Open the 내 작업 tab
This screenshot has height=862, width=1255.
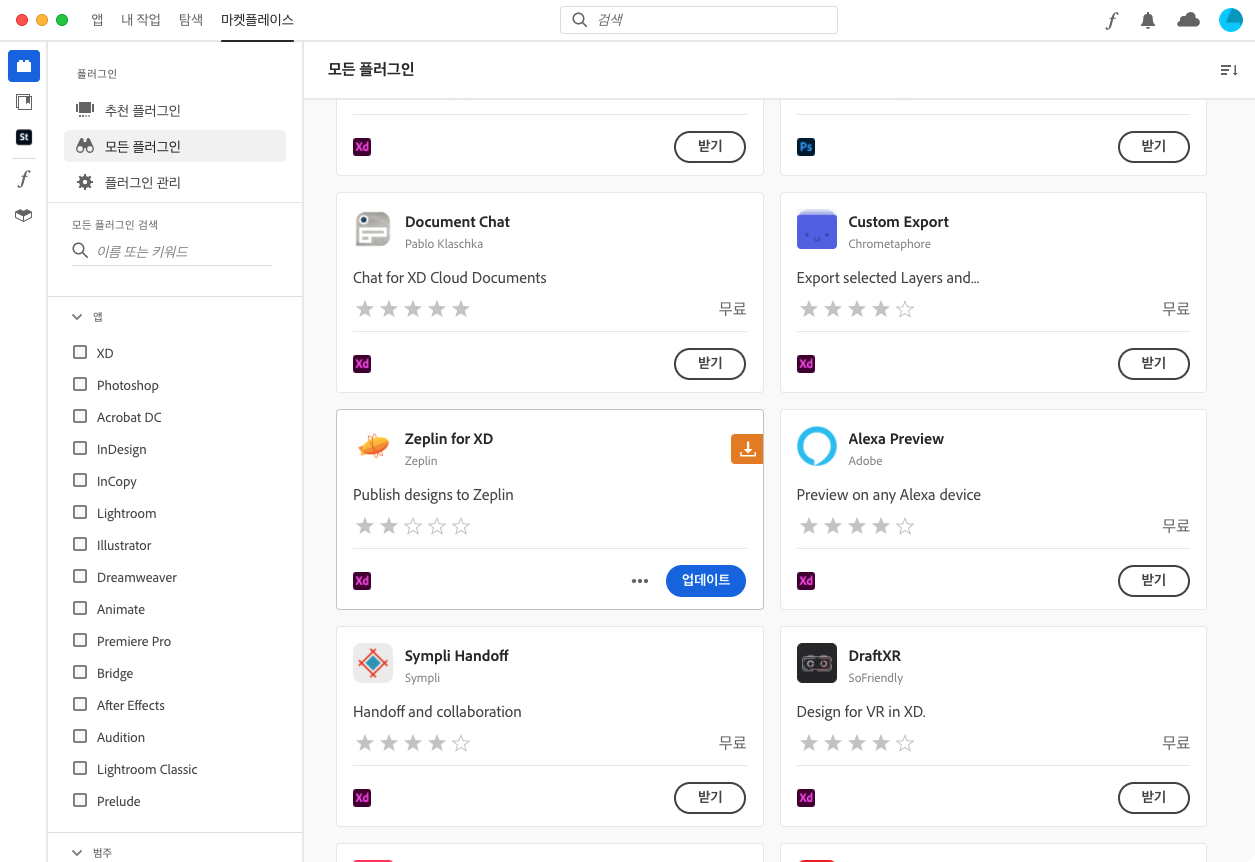pyautogui.click(x=141, y=20)
